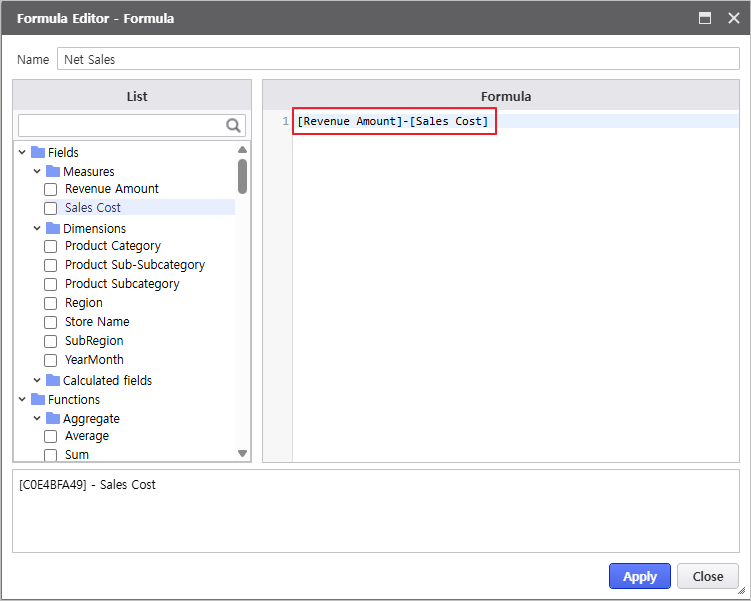This screenshot has height=601, width=751.
Task: Click the List panel scrollbar down arrow
Action: click(x=242, y=453)
